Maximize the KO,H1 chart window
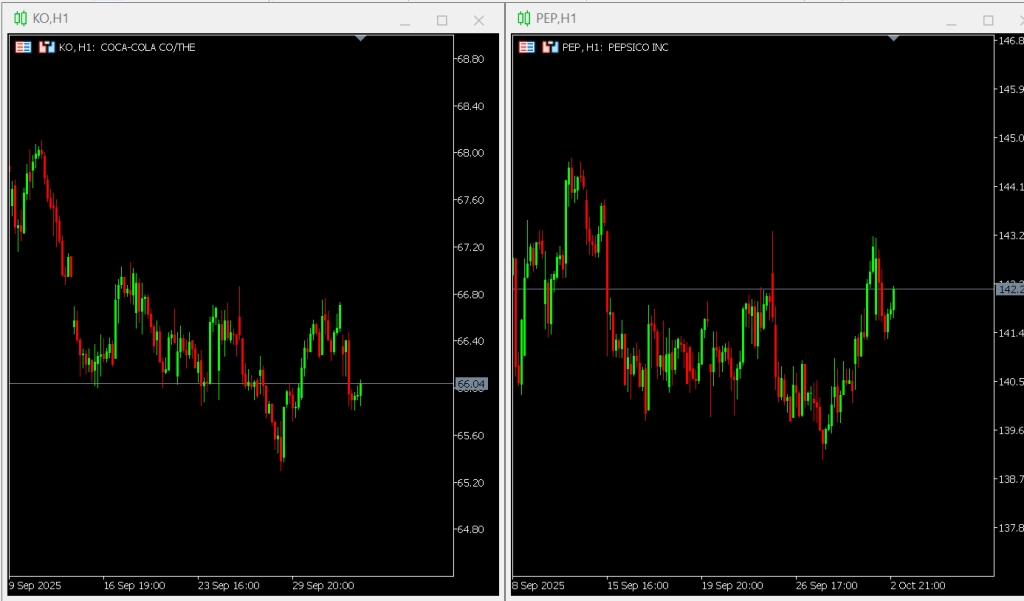Viewport: 1024px width, 601px height. pyautogui.click(x=442, y=20)
